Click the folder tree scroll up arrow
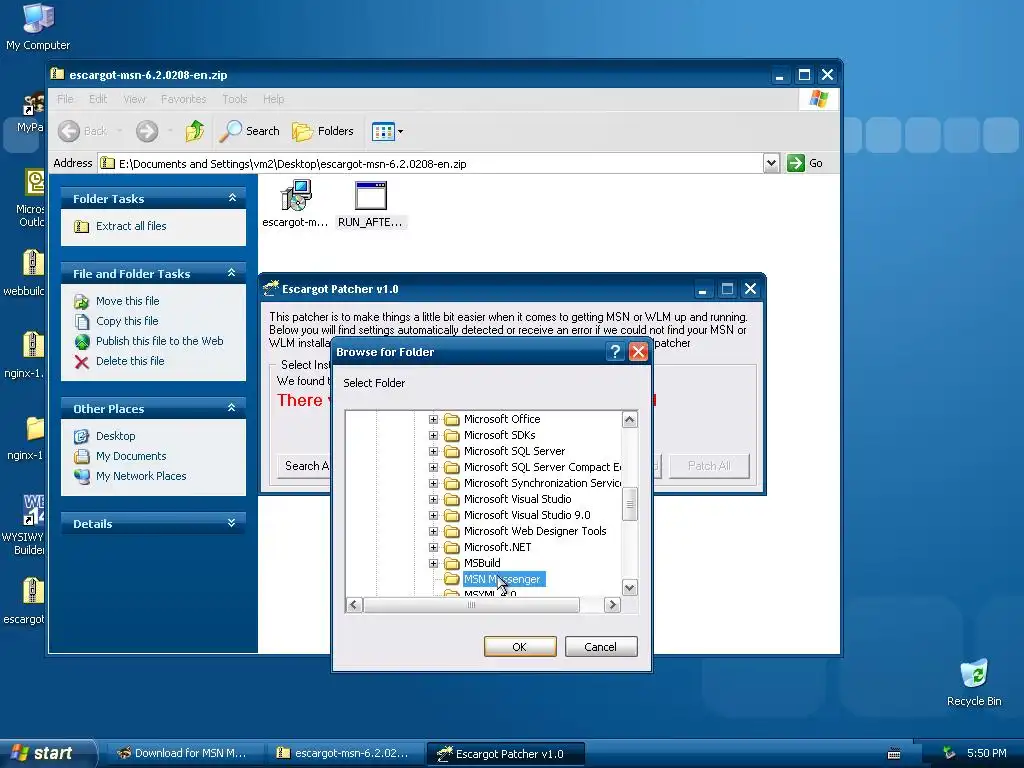 tap(630, 419)
